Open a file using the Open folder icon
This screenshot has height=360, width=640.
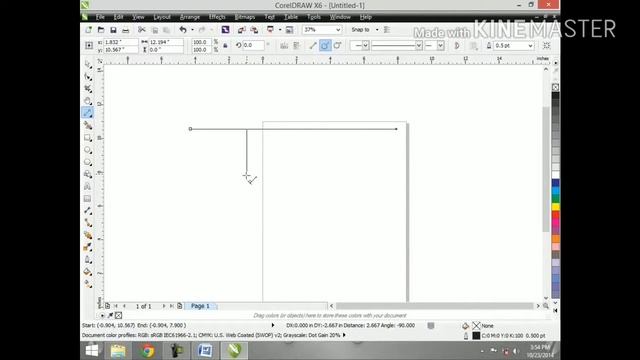(x=101, y=30)
